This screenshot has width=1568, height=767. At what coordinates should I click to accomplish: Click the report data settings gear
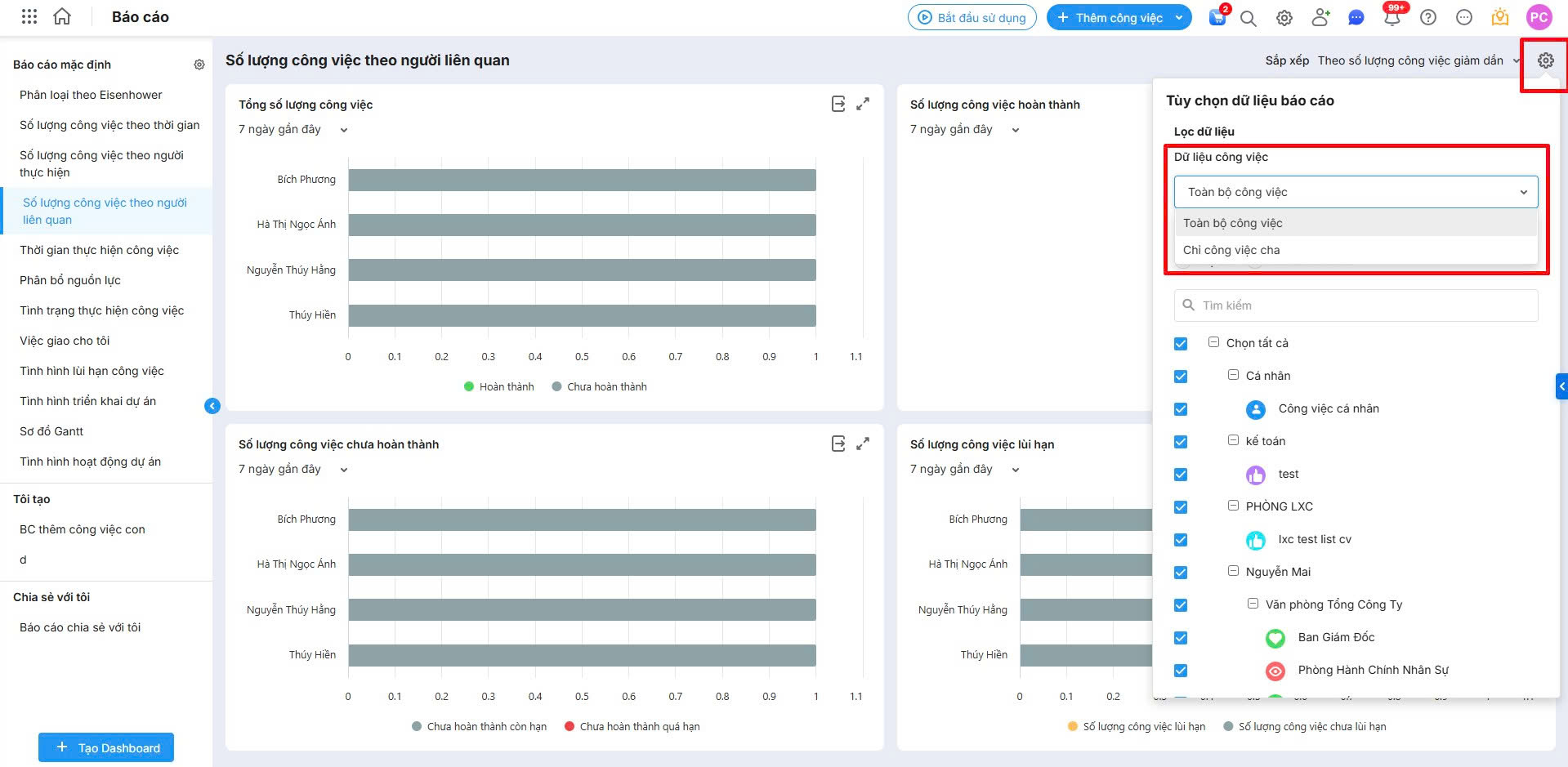(x=1545, y=60)
